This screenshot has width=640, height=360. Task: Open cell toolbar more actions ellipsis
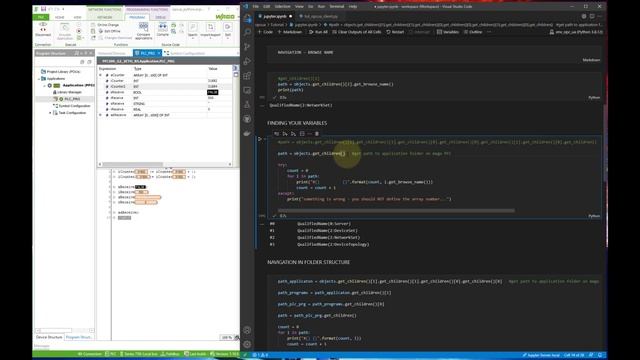pos(309,133)
